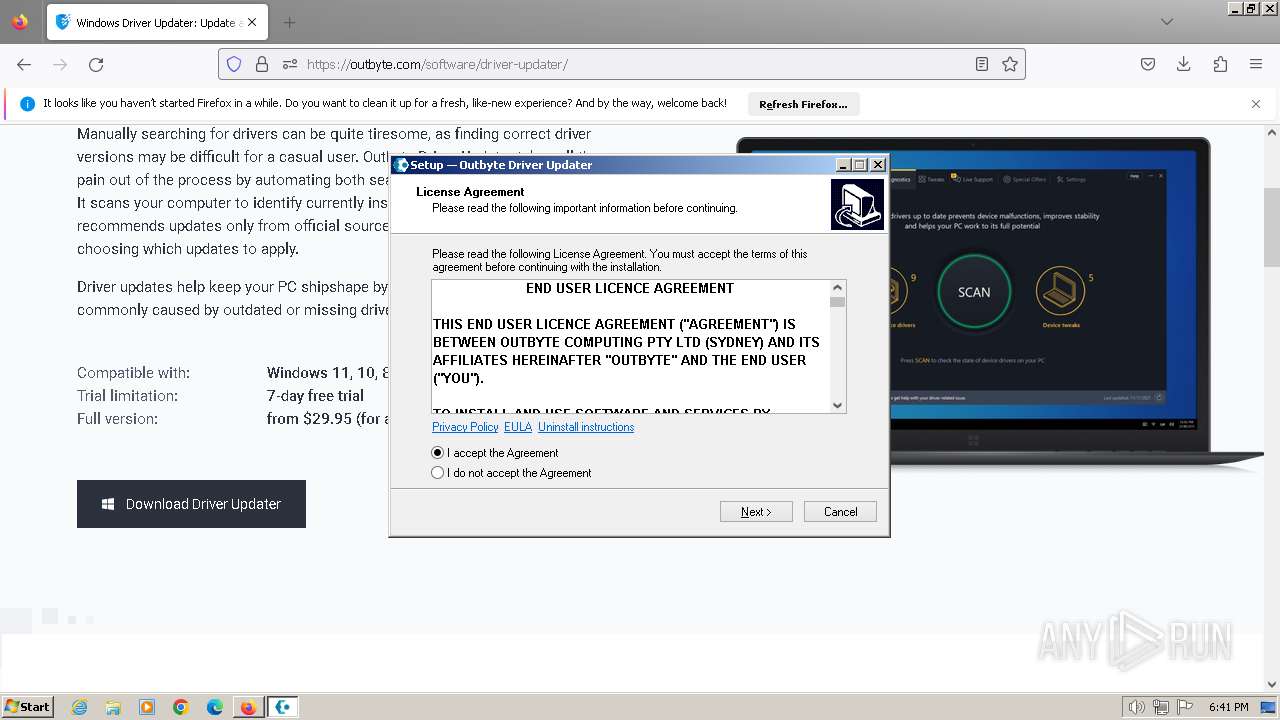Viewport: 1280px width, 720px height.
Task: Toggle reader view in the address bar
Action: point(982,64)
